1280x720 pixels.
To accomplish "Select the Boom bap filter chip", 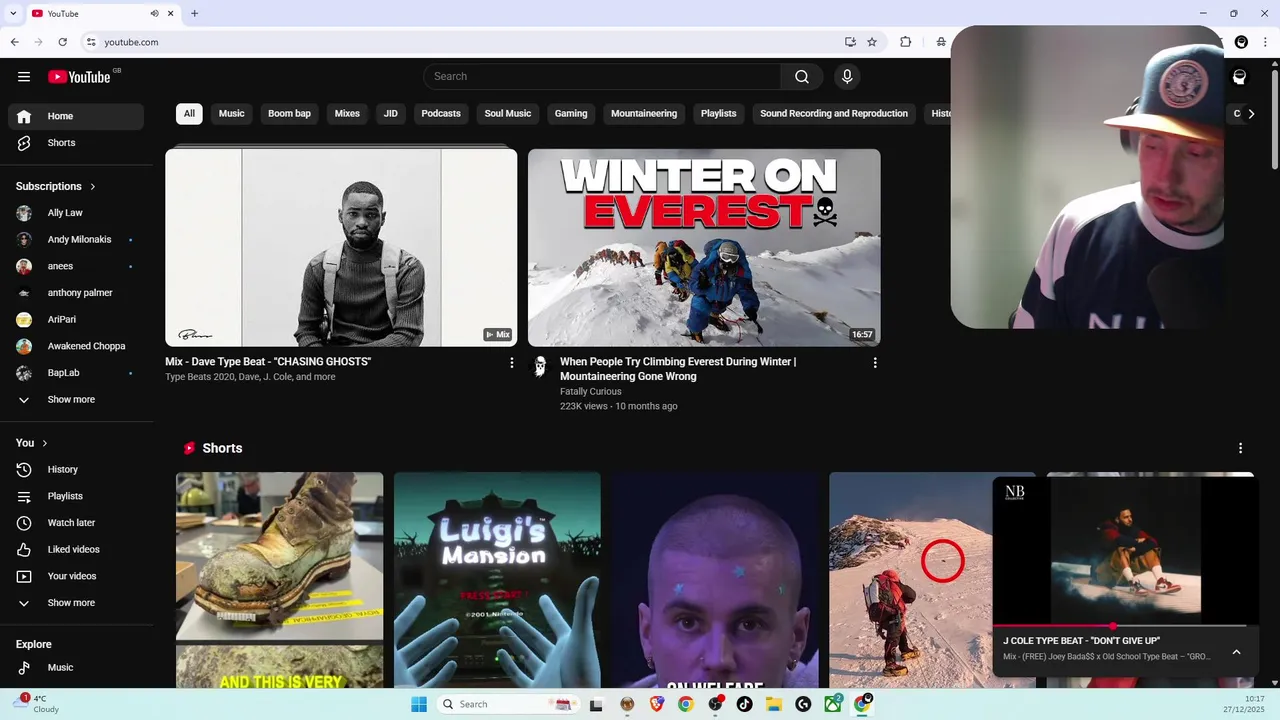I will coord(289,114).
